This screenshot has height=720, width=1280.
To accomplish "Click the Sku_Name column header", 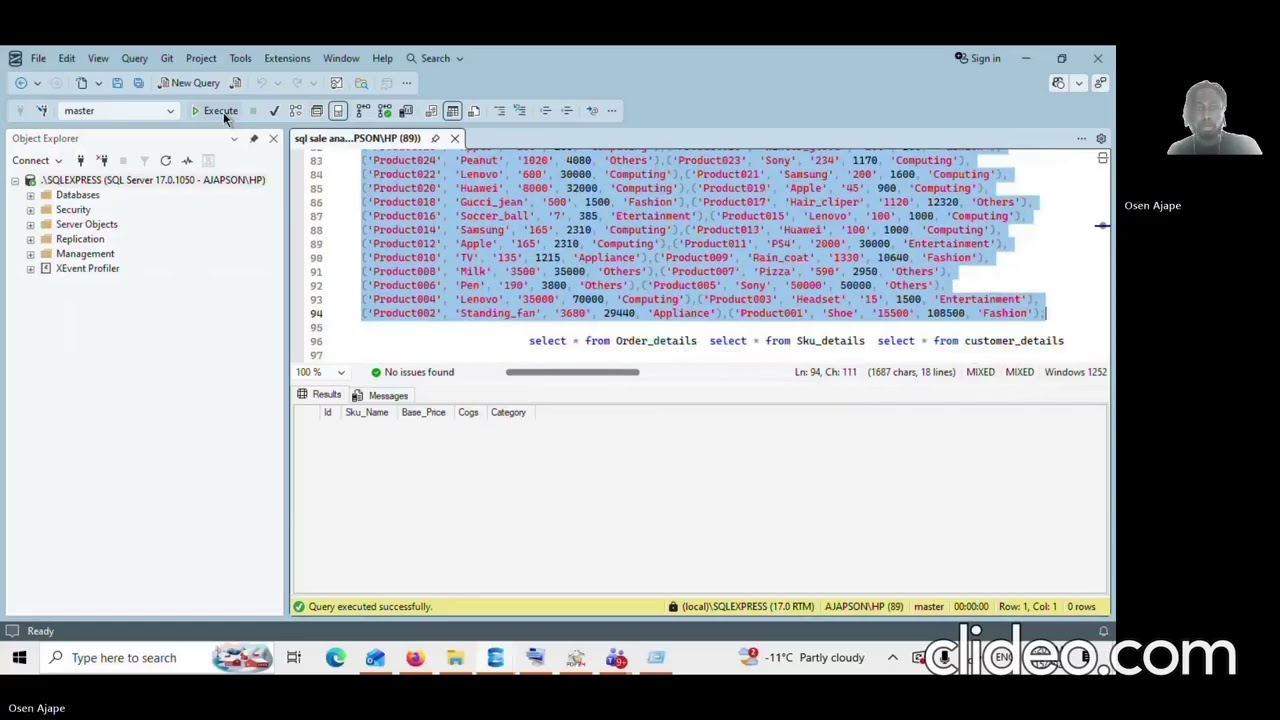I will (366, 412).
